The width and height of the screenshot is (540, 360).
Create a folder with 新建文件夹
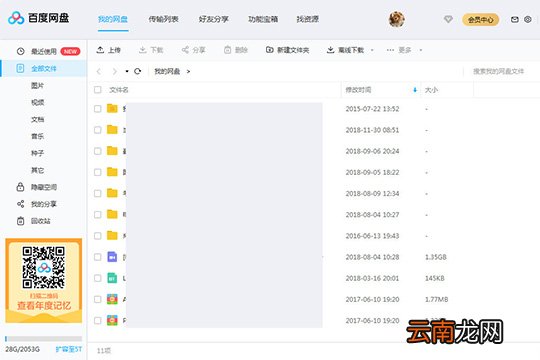[x=288, y=50]
